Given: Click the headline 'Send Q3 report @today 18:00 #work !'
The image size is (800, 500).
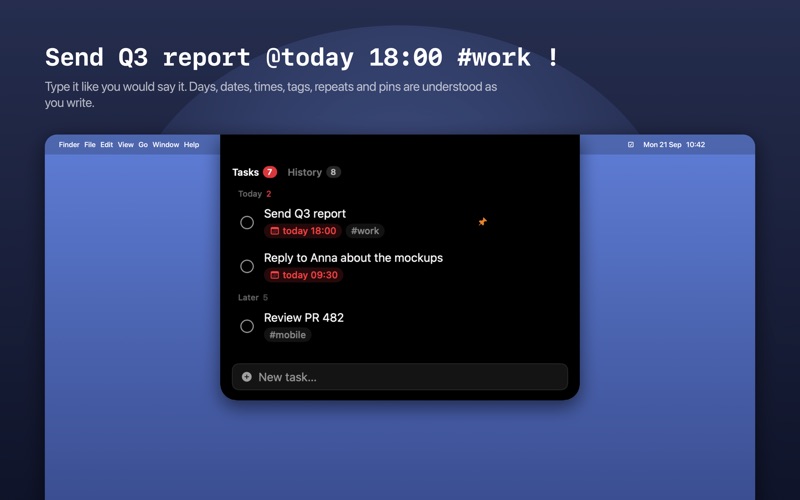Looking at the screenshot, I should 302,57.
